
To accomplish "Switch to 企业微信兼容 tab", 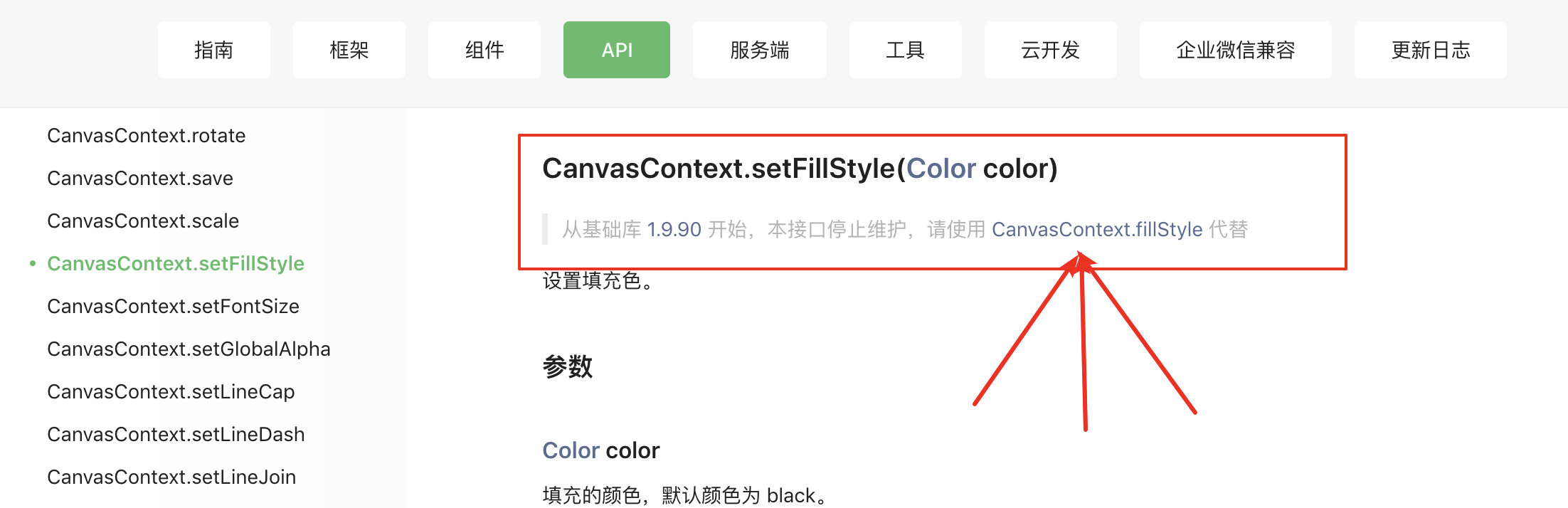I will [1235, 50].
